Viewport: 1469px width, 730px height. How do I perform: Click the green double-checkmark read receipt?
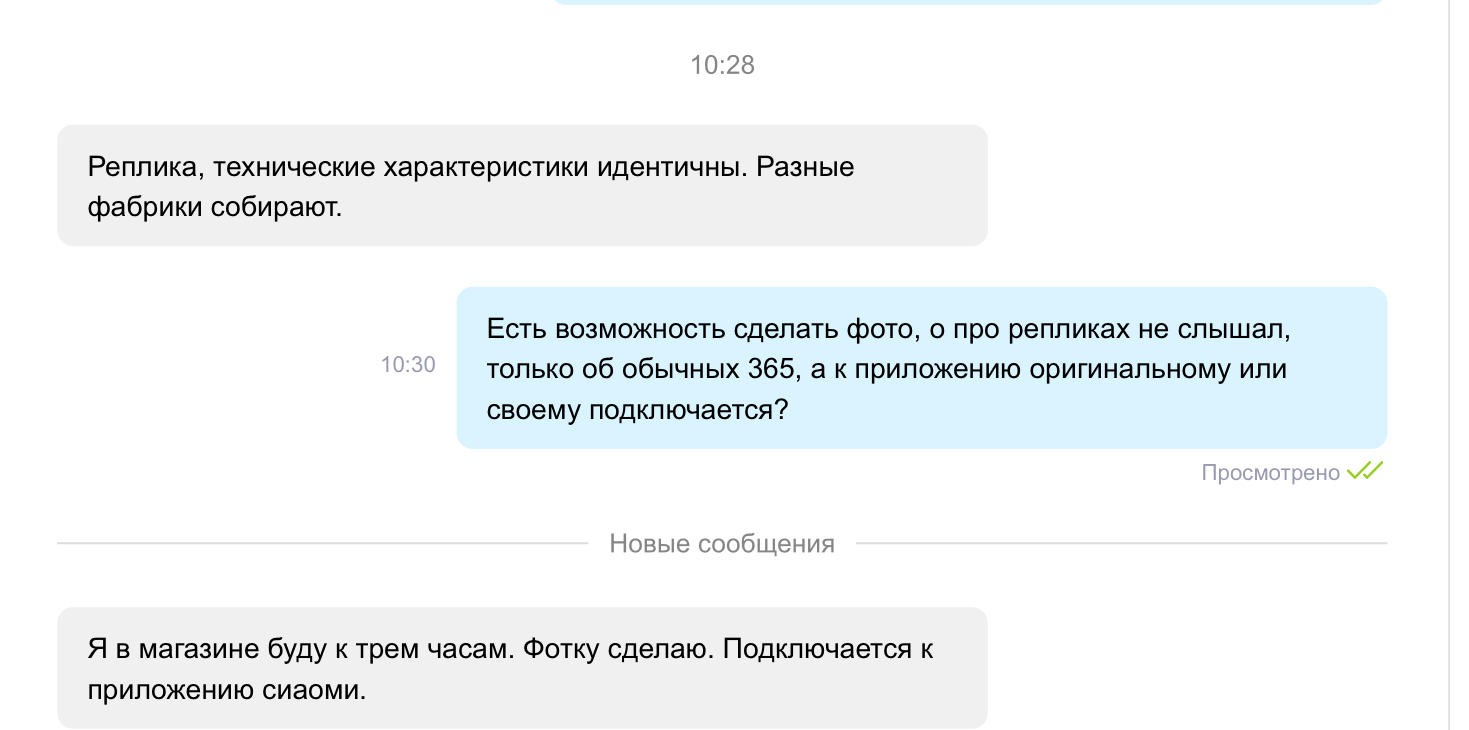coord(1365,471)
